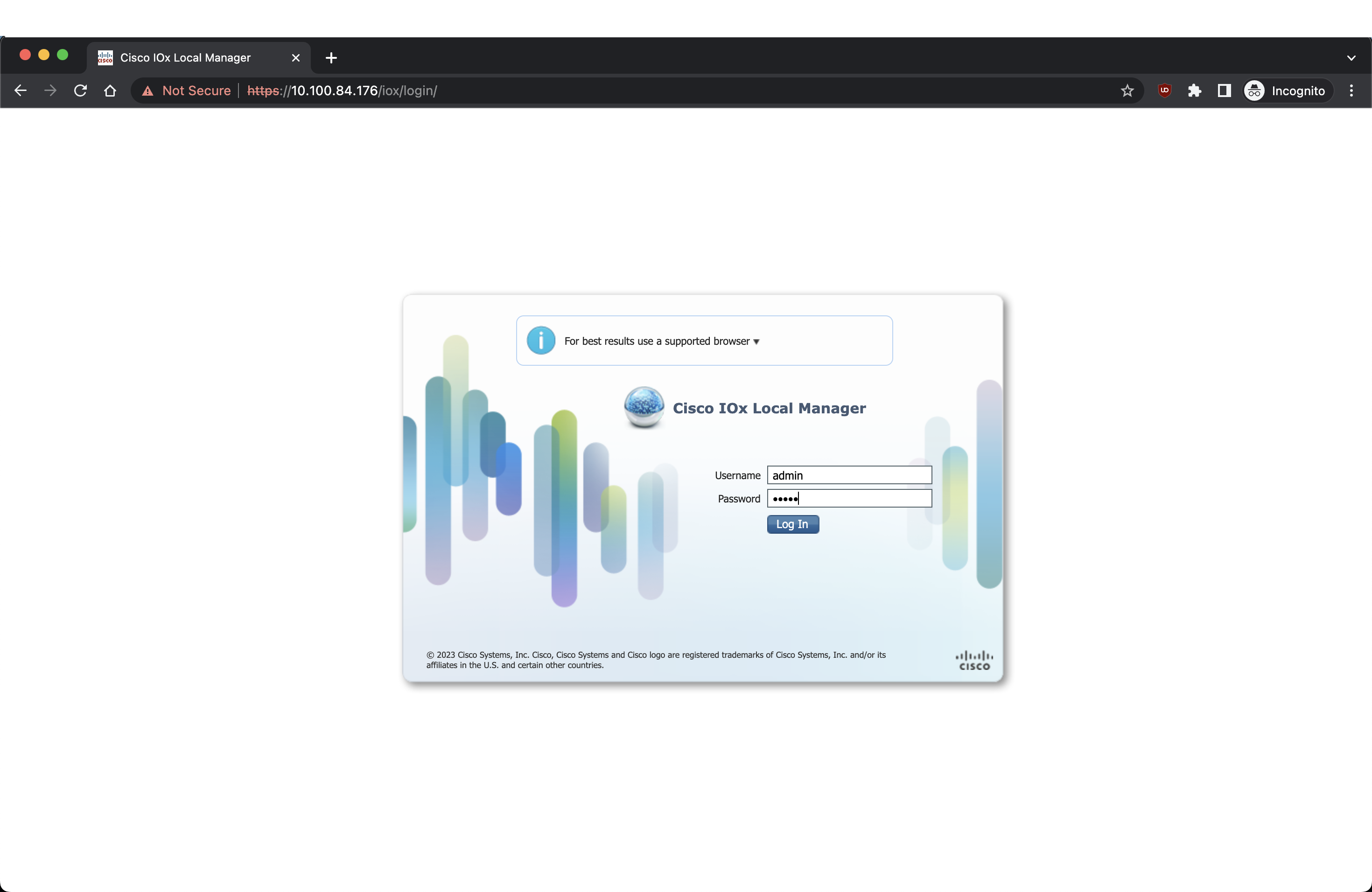Go to the browser home page

point(110,91)
